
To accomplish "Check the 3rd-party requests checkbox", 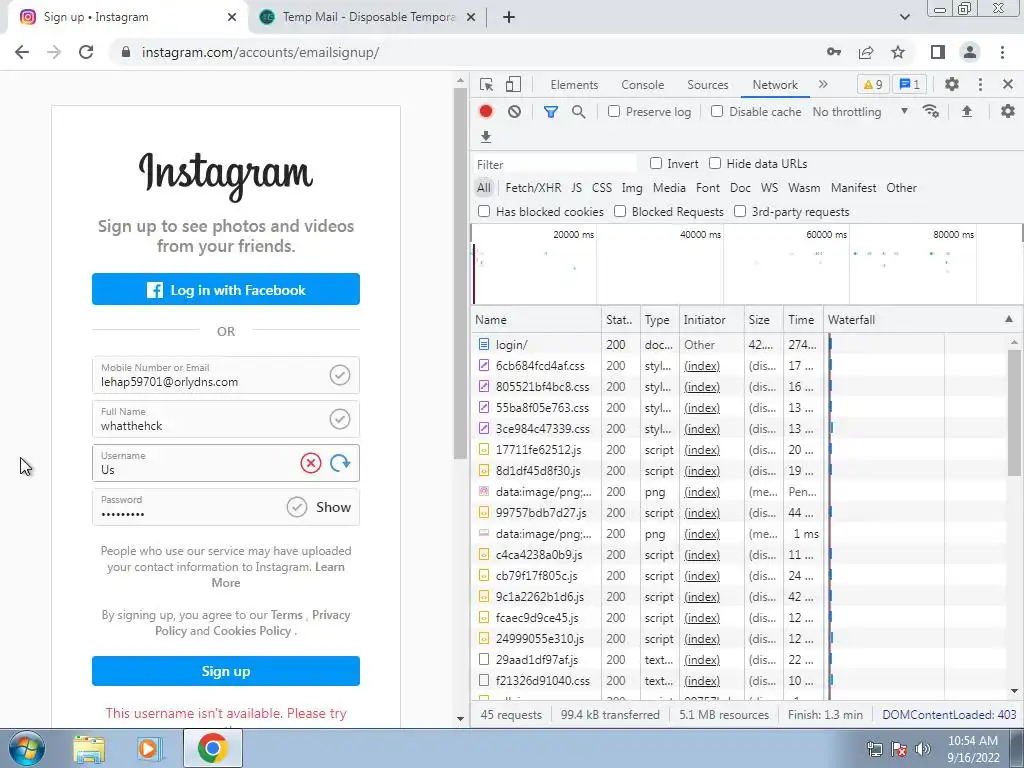I will pos(740,211).
